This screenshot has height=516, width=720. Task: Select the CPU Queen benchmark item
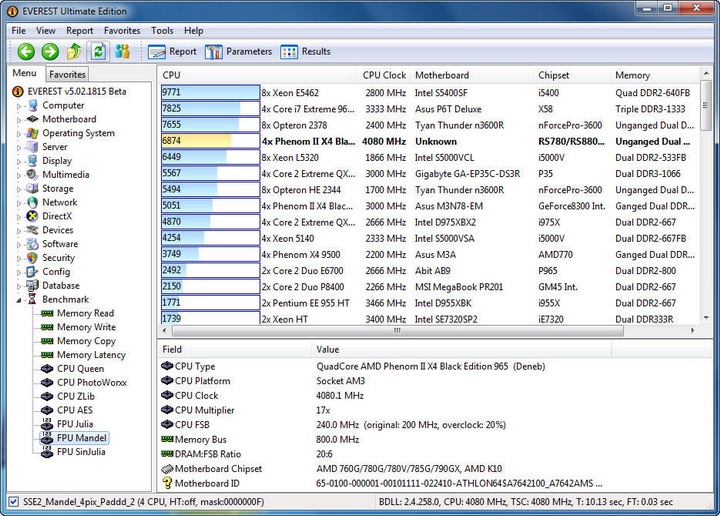80,368
